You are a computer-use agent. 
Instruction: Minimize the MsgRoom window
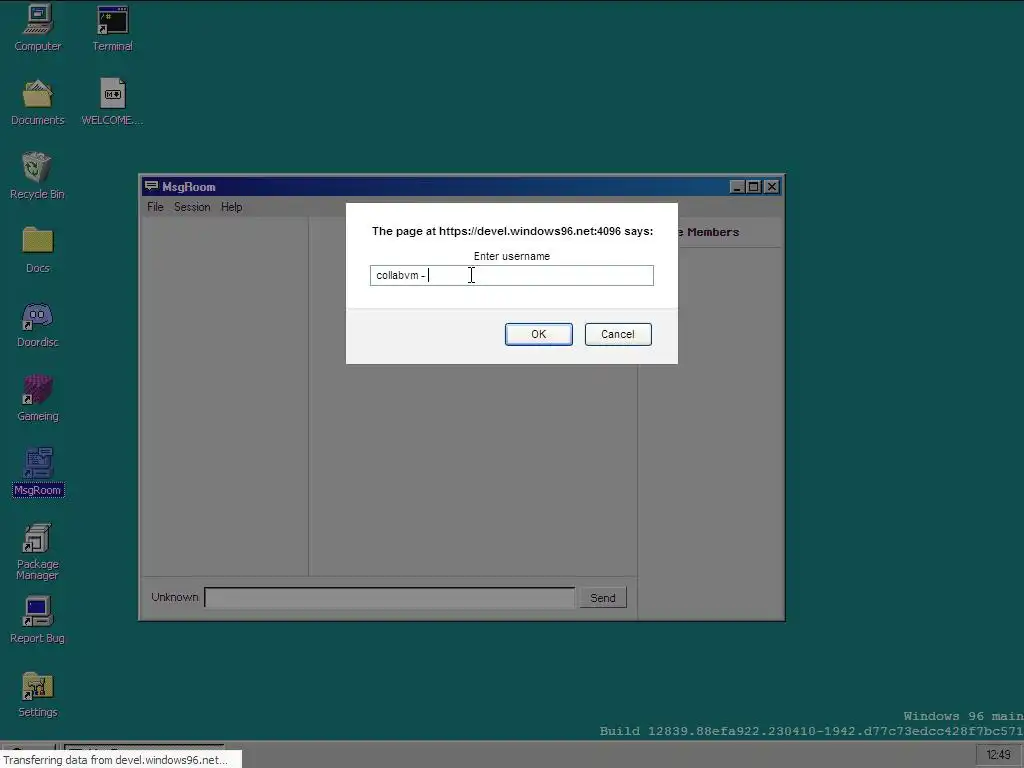pos(737,187)
